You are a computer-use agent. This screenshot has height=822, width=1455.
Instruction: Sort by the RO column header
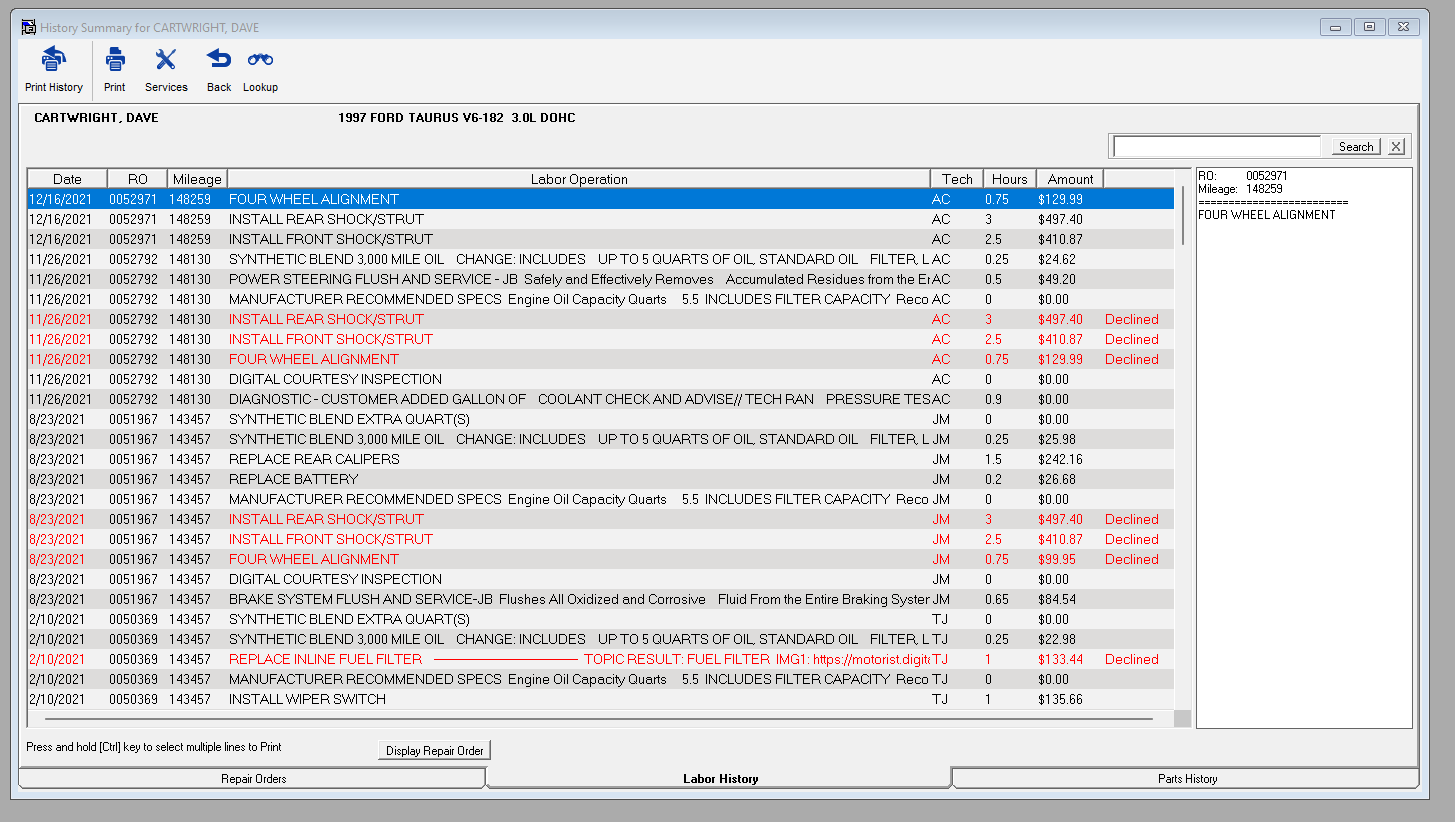[138, 179]
